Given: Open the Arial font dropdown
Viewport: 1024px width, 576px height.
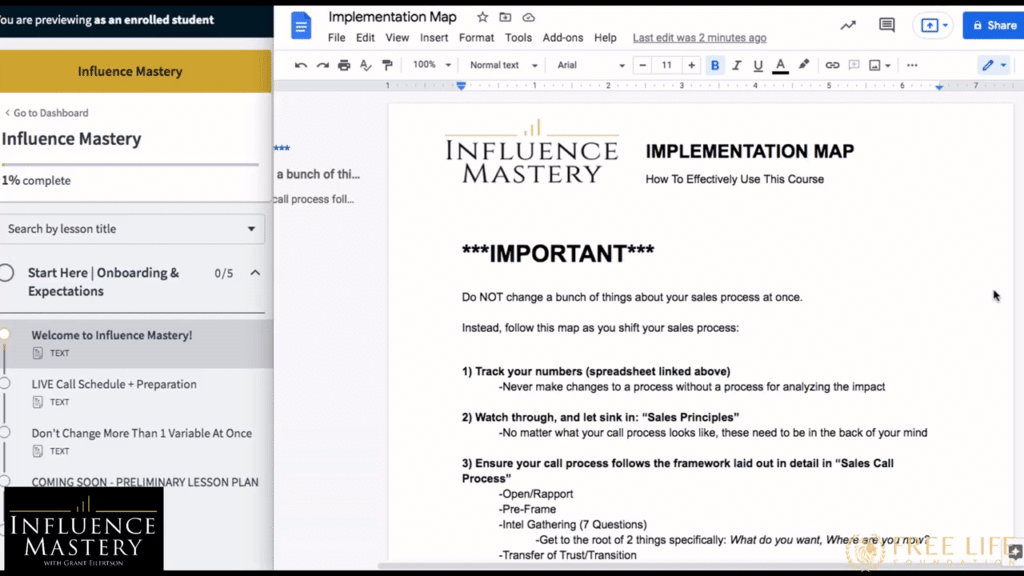Looking at the screenshot, I should (x=578, y=64).
